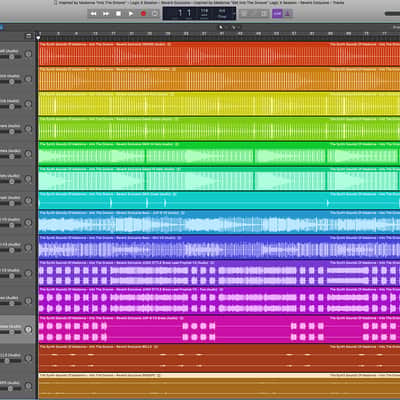
Task: Click the time signature and key display
Action: (x=222, y=13)
